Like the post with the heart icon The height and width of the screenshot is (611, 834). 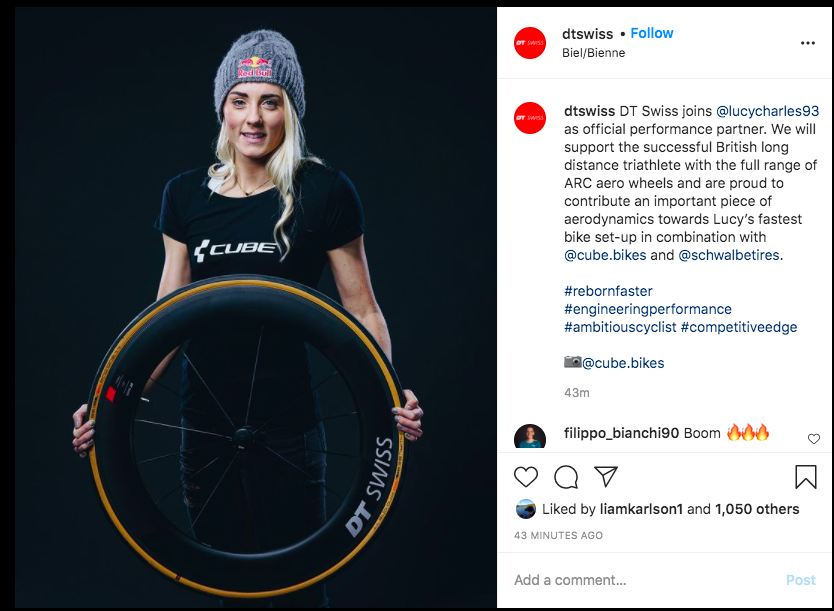(526, 476)
